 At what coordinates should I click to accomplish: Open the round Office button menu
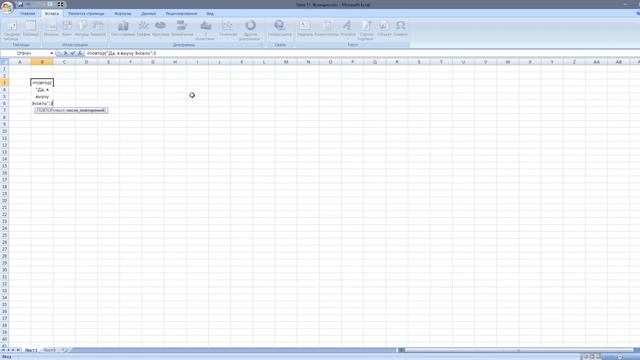click(7, 7)
